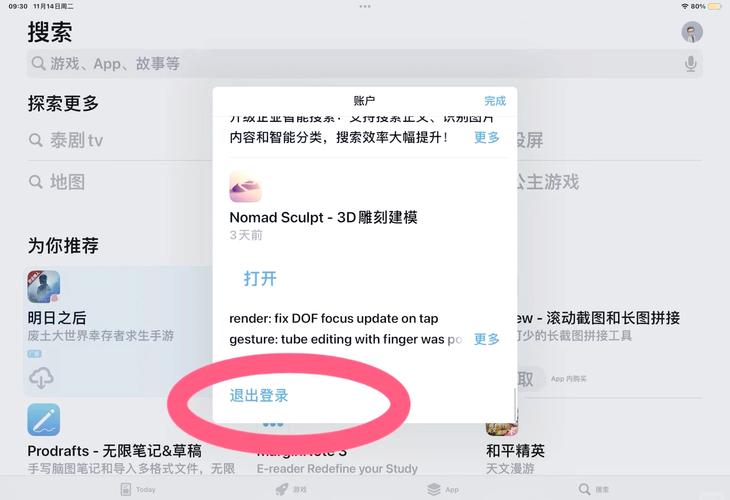Switch to the 搜索 tab in the bottom bar

[x=594, y=489]
